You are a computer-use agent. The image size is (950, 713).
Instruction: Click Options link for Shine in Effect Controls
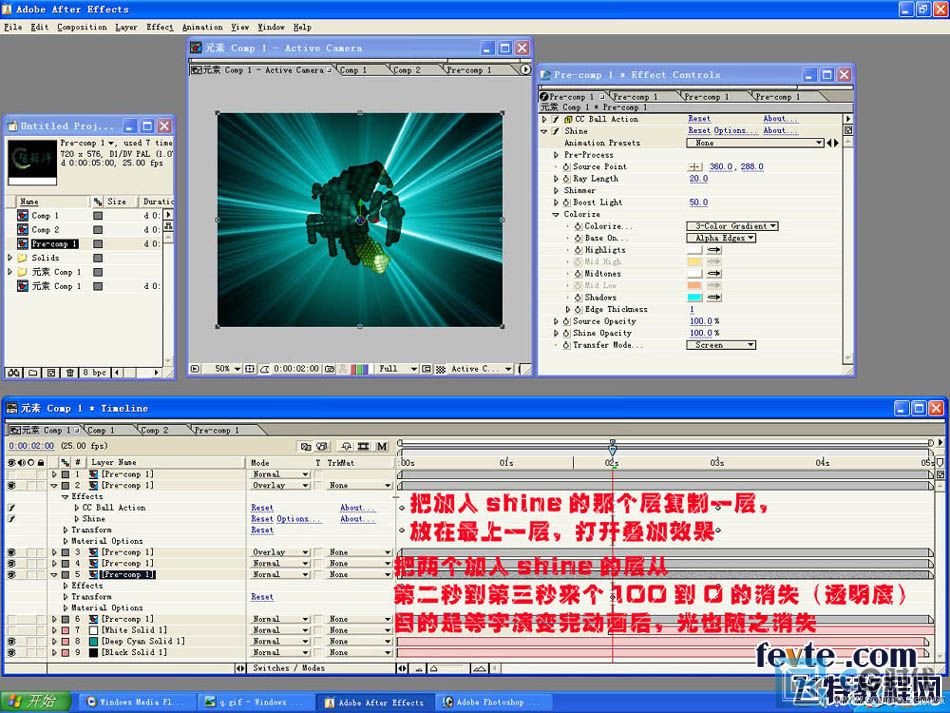(x=736, y=131)
